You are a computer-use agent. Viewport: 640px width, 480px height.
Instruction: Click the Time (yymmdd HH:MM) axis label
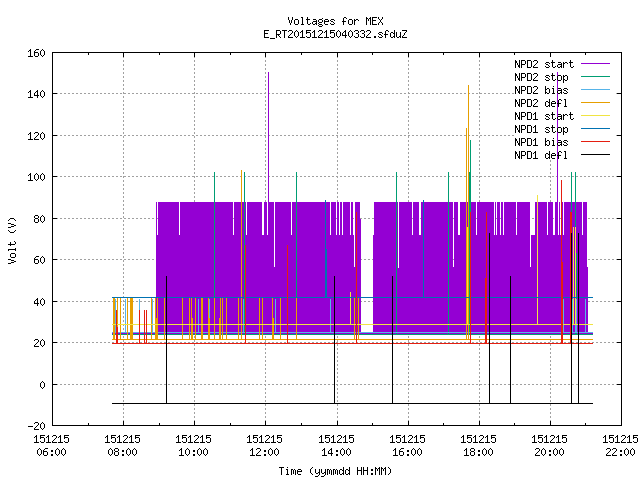click(335, 471)
